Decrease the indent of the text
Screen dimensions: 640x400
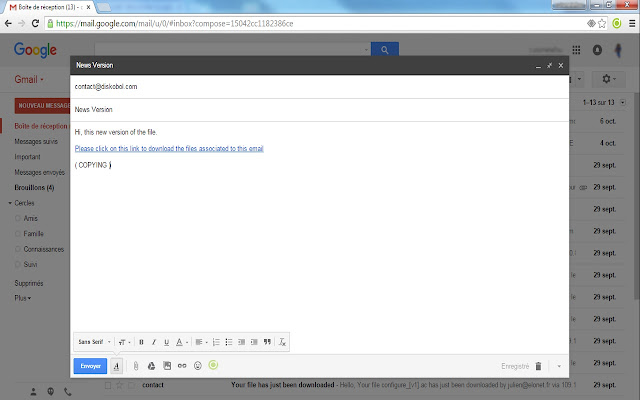(241, 342)
